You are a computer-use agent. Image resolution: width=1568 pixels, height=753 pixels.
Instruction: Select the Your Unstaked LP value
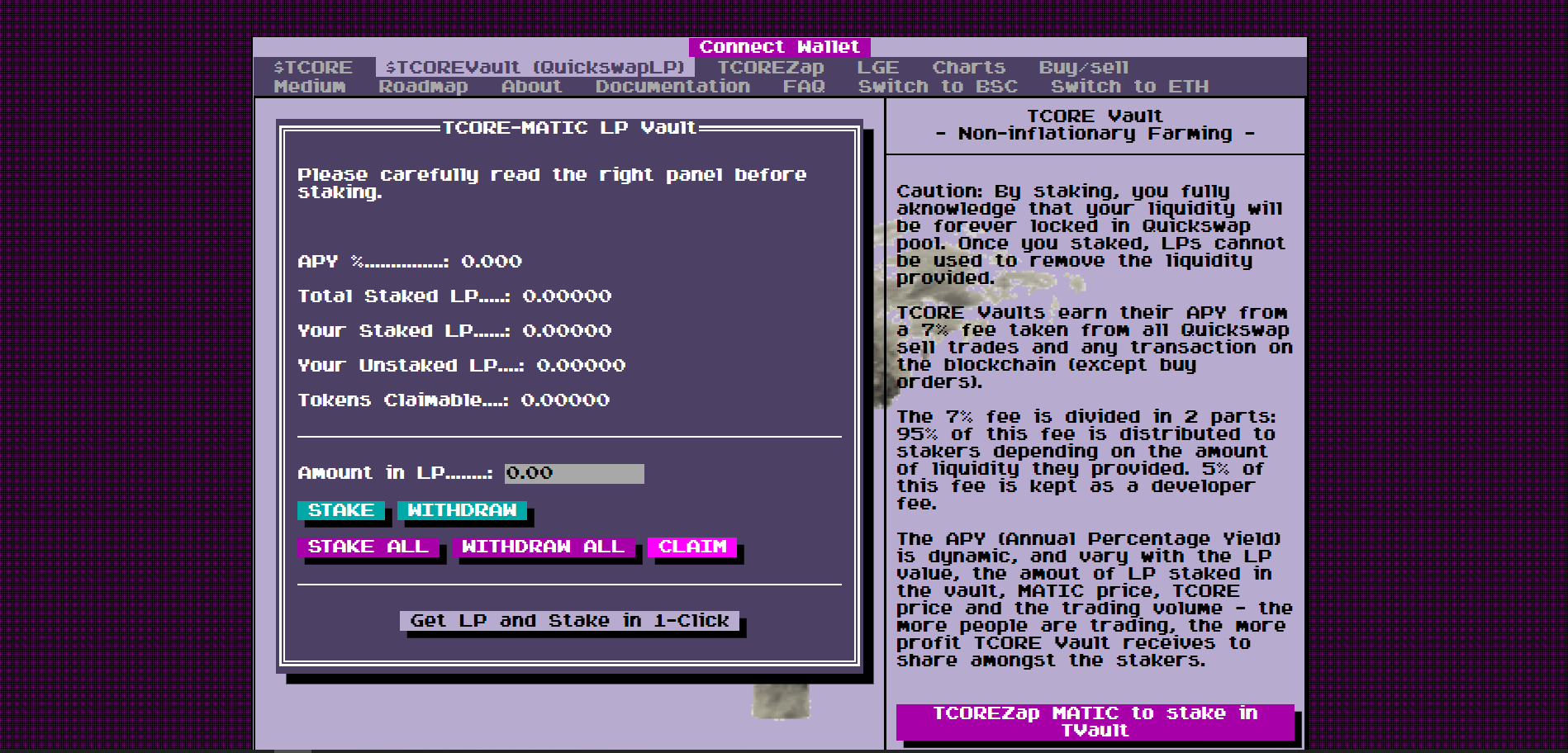(581, 366)
